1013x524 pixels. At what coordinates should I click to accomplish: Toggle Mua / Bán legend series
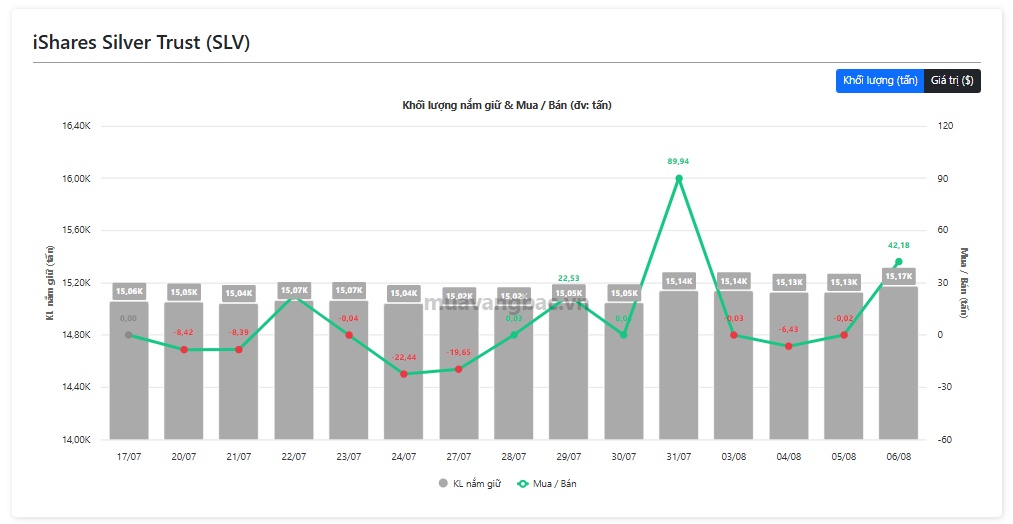[x=547, y=483]
